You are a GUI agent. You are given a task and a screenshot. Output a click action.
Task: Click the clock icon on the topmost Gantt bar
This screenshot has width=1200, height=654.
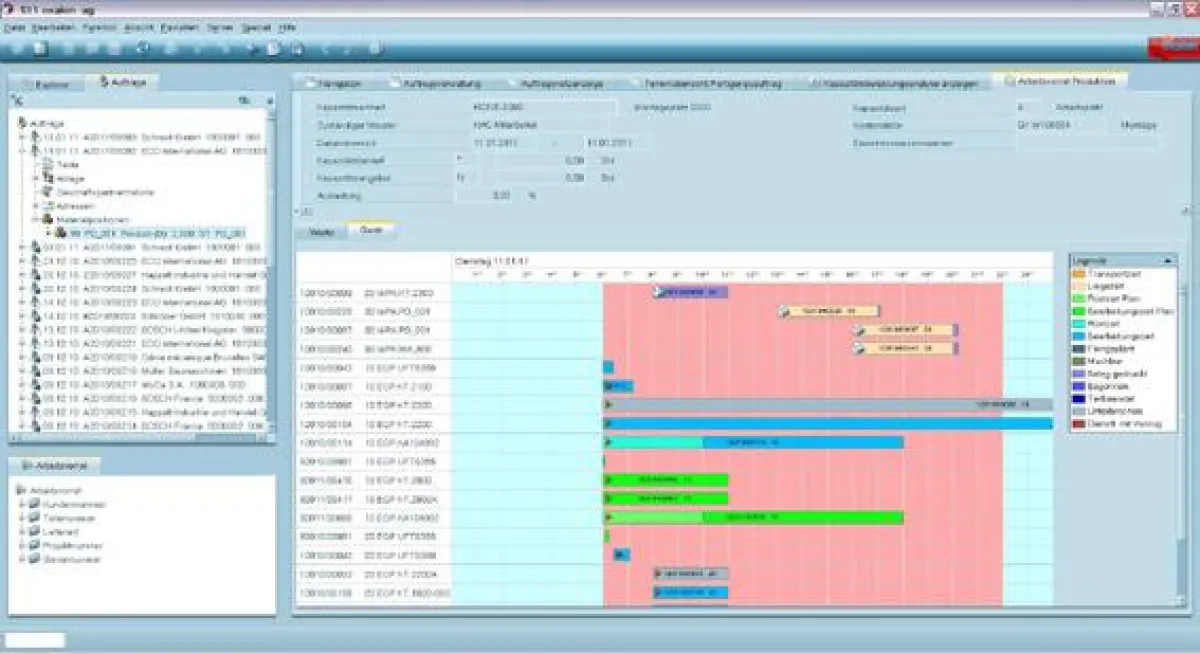coord(657,292)
